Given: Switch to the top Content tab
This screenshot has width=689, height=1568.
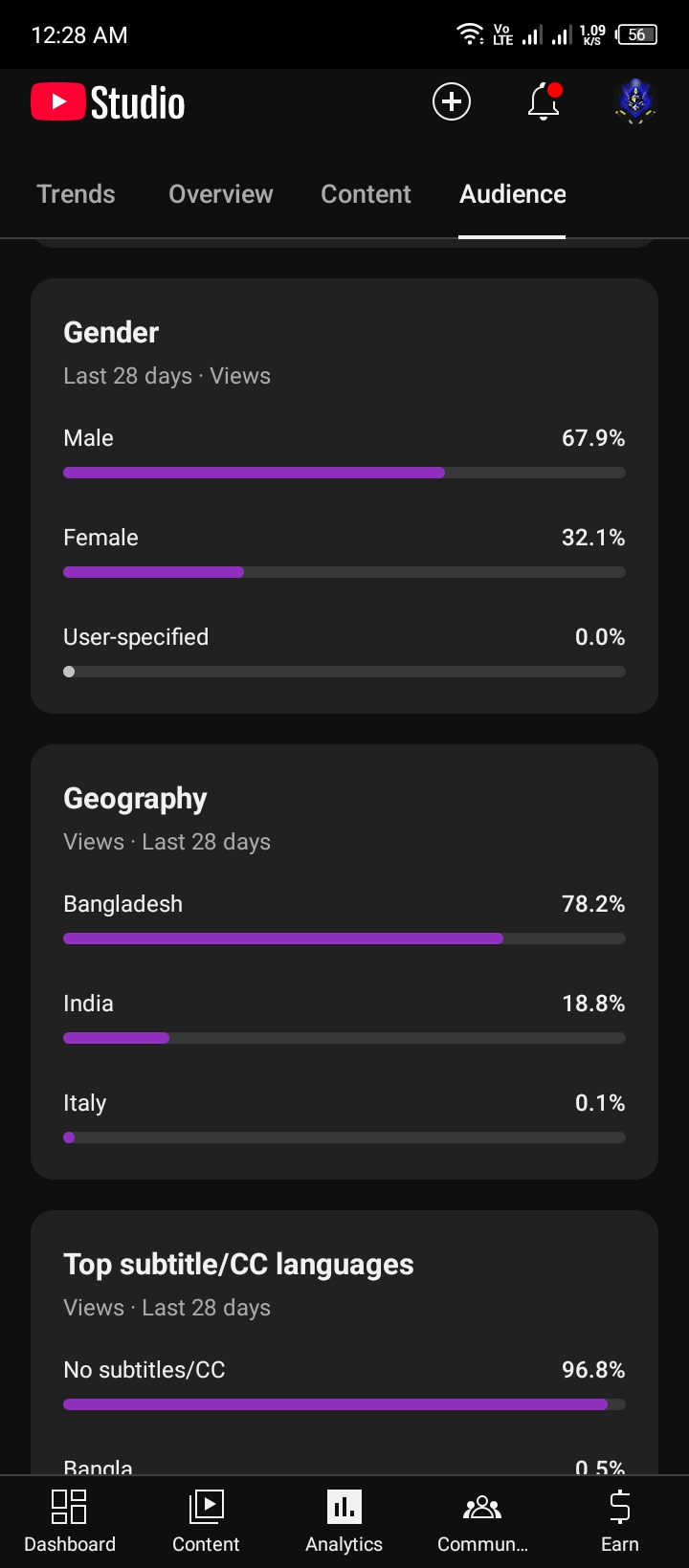Looking at the screenshot, I should tap(366, 194).
